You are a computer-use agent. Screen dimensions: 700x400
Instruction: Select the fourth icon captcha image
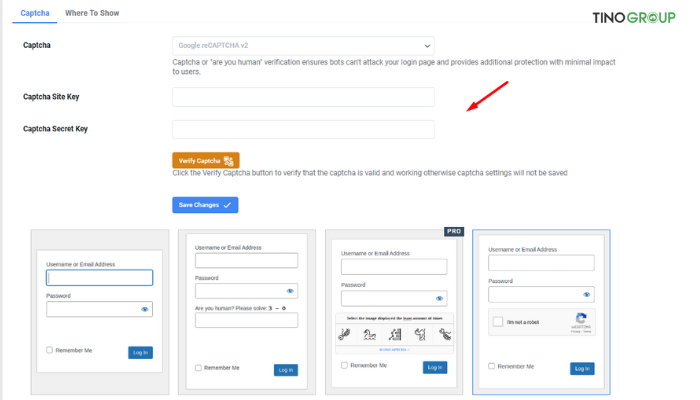420,334
